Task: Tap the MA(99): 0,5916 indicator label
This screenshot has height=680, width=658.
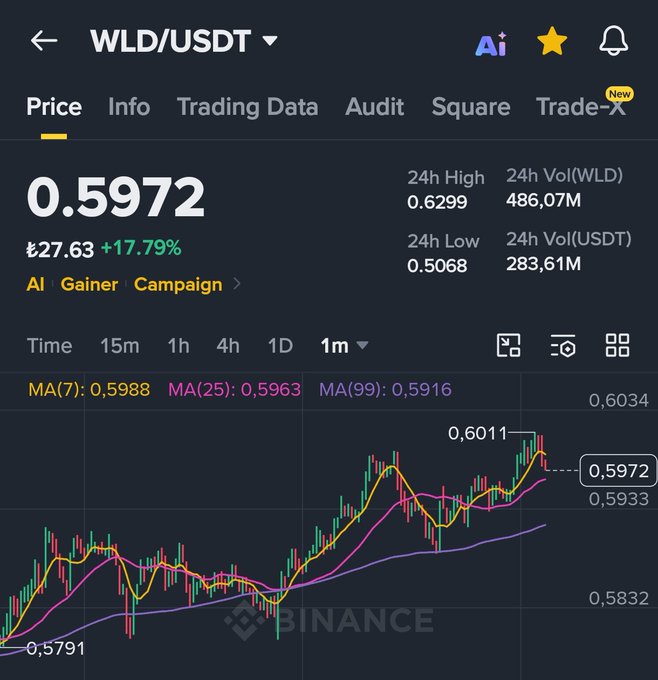Action: coord(385,389)
